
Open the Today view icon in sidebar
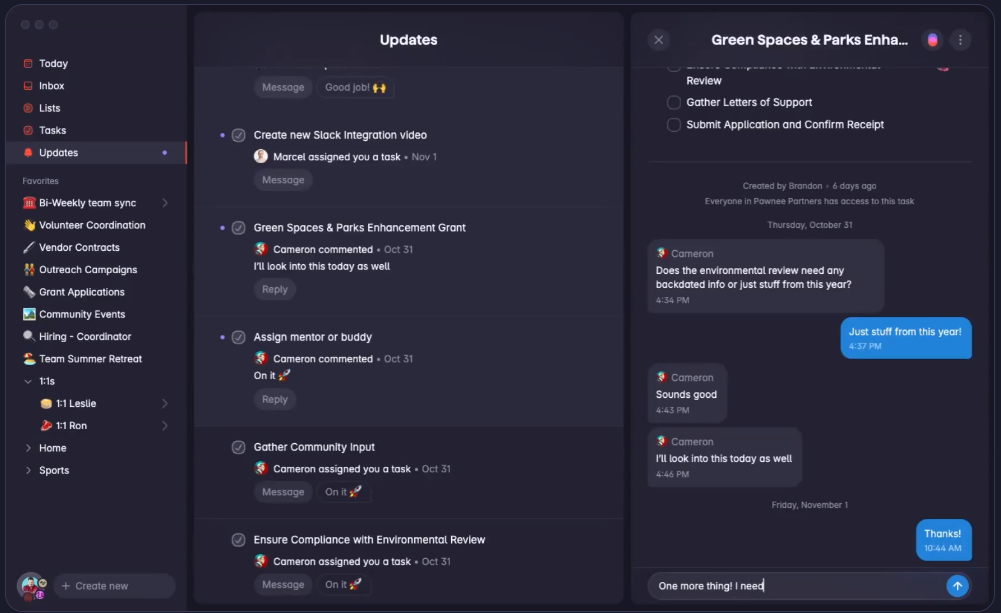(28, 64)
